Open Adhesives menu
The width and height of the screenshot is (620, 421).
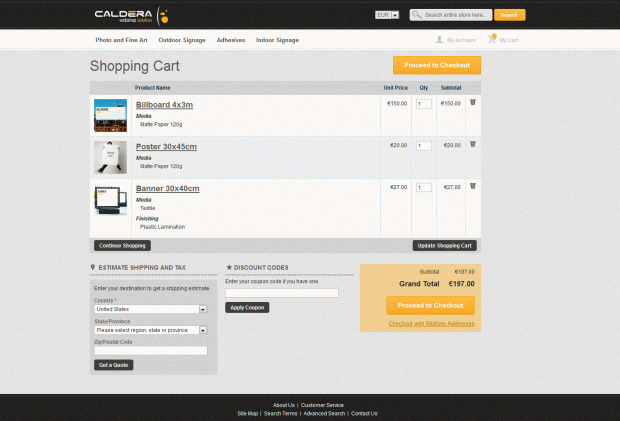231,40
